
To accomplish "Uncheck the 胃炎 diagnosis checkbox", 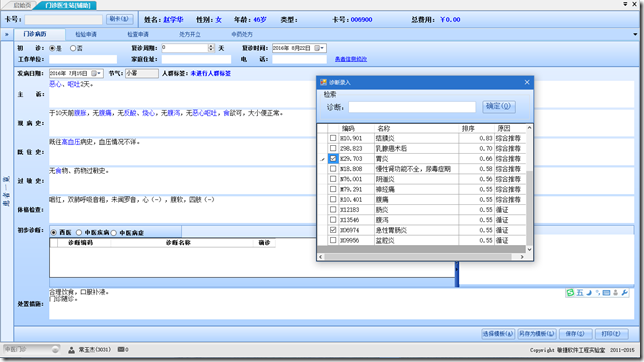I will click(333, 159).
